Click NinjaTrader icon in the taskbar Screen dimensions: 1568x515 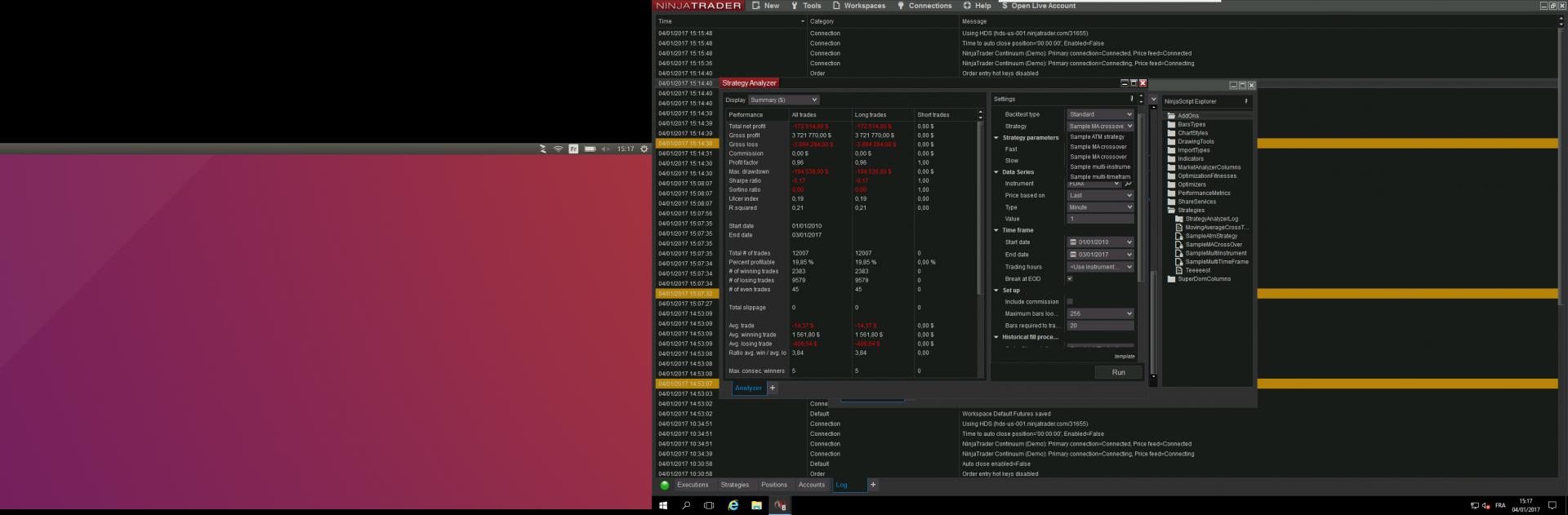click(x=780, y=505)
